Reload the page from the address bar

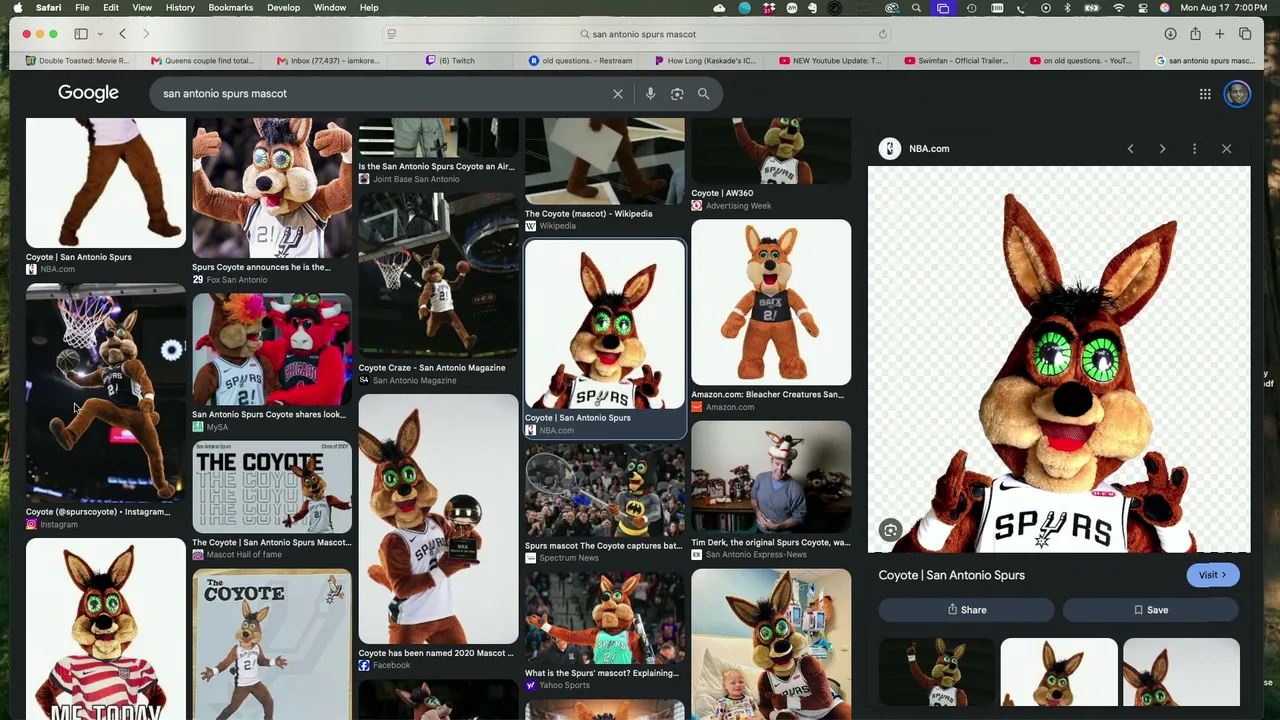[x=883, y=34]
